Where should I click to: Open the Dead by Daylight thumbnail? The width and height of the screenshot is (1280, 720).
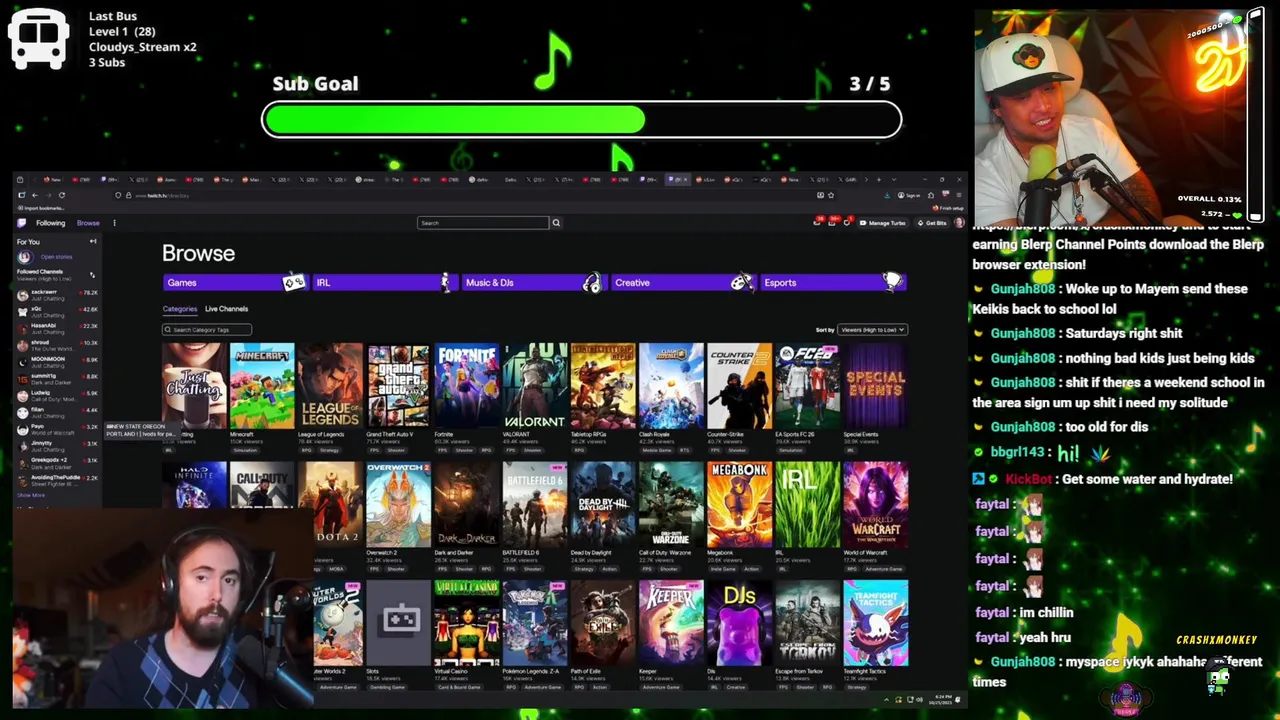(603, 505)
